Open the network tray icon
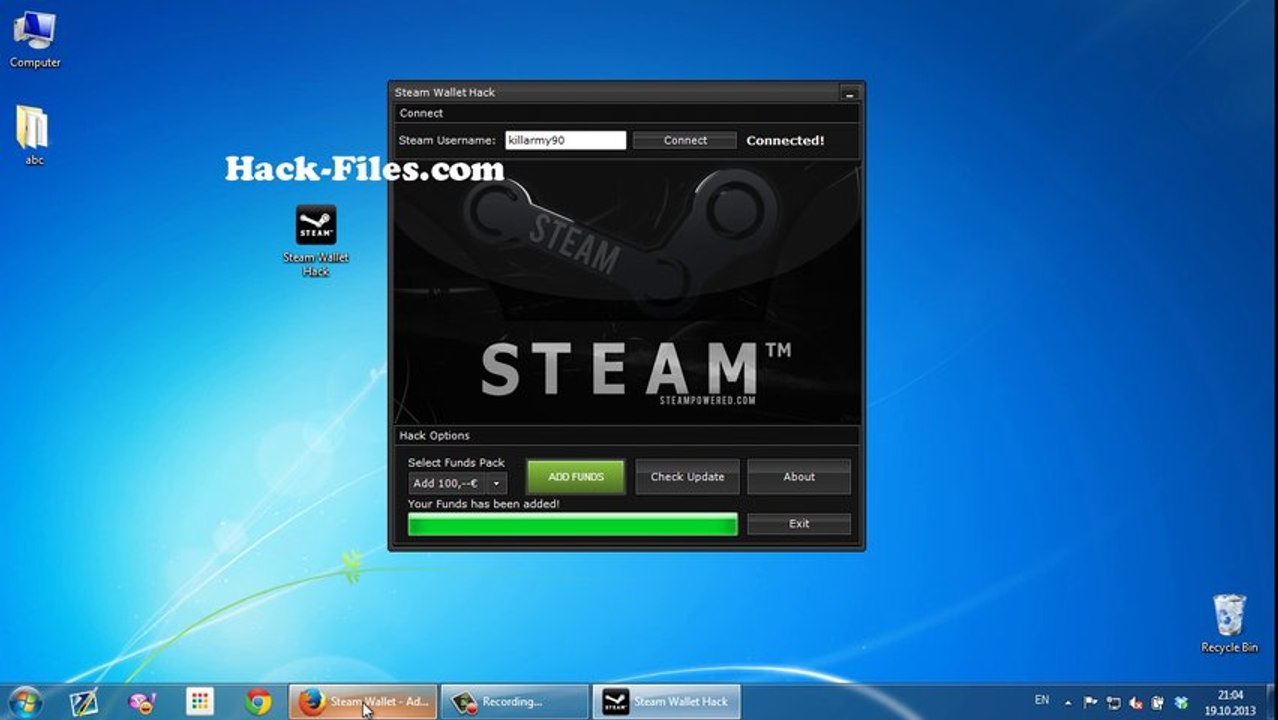This screenshot has height=720, width=1278. [1113, 702]
